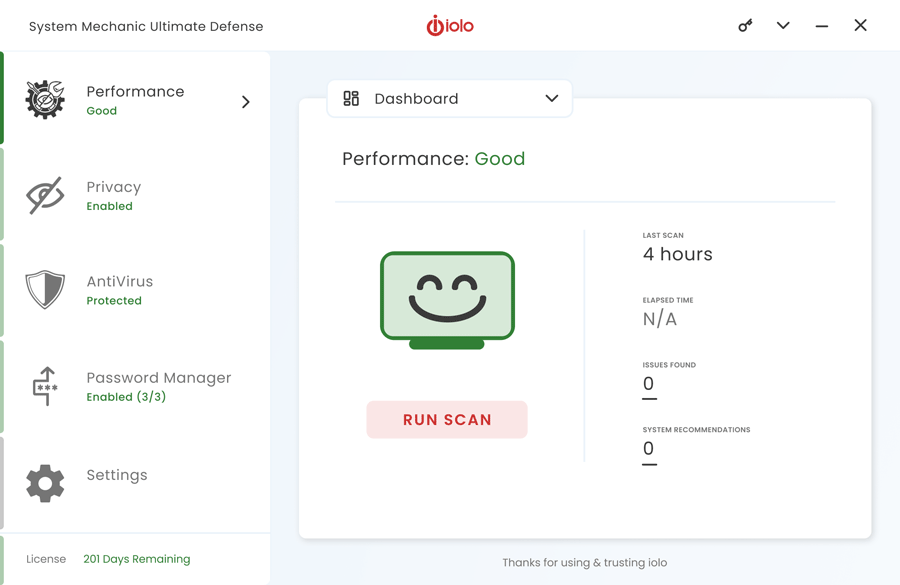The width and height of the screenshot is (900, 585).
Task: Select the Performance menu label
Action: click(135, 91)
